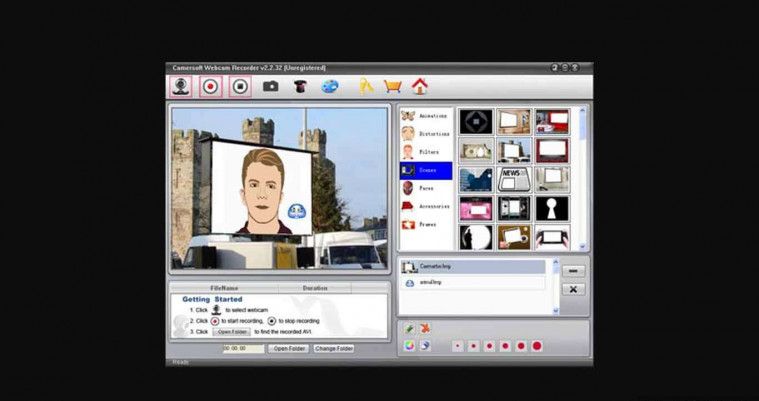Choose the keyhole scene thumbnail
Viewport: 759px width, 401px height.
tap(552, 209)
